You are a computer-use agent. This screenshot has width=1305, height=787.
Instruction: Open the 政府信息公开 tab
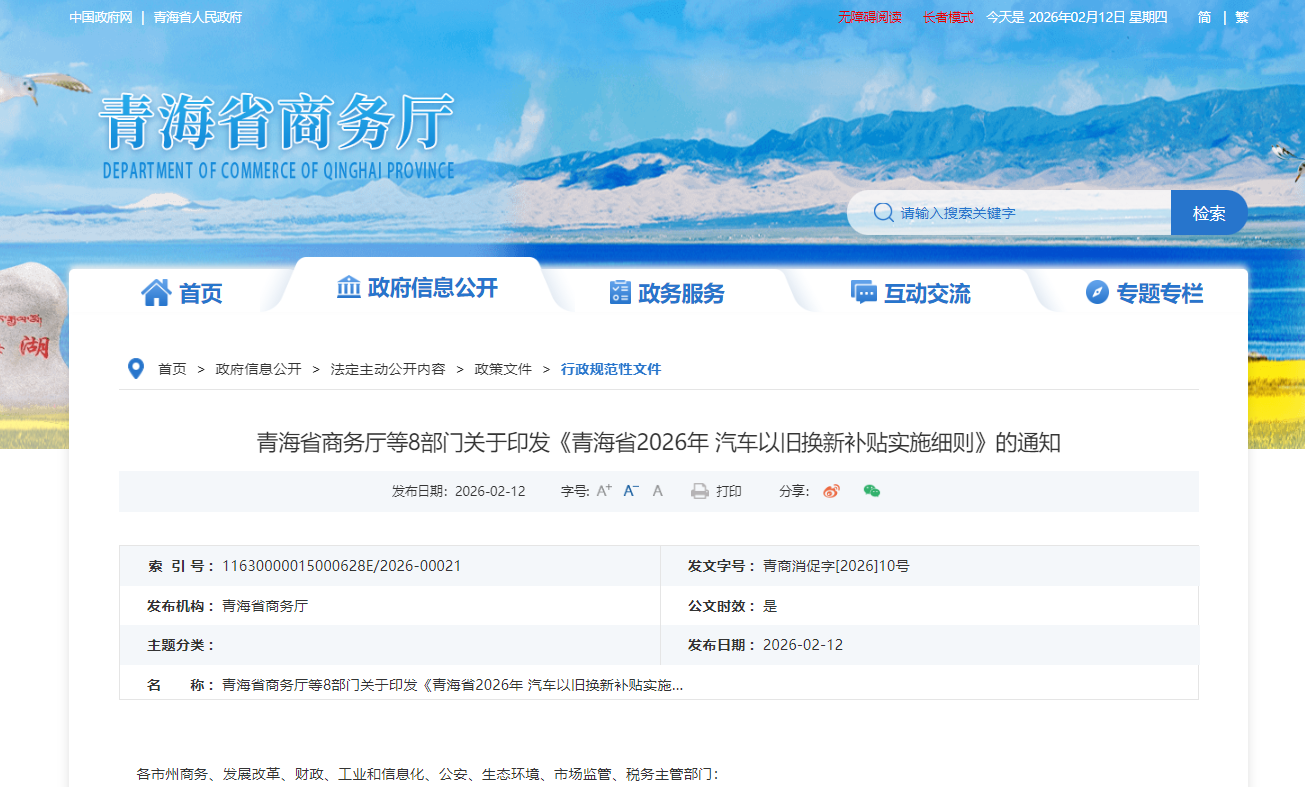pos(417,288)
